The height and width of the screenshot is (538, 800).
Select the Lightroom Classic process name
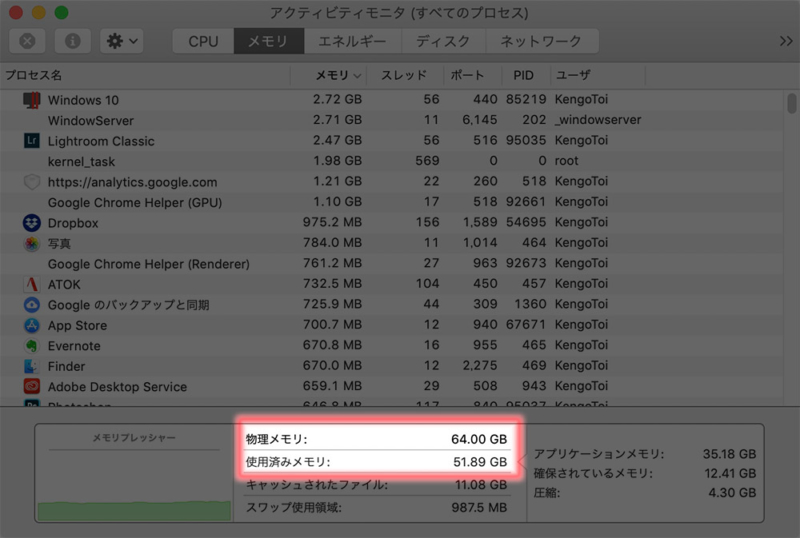click(101, 141)
